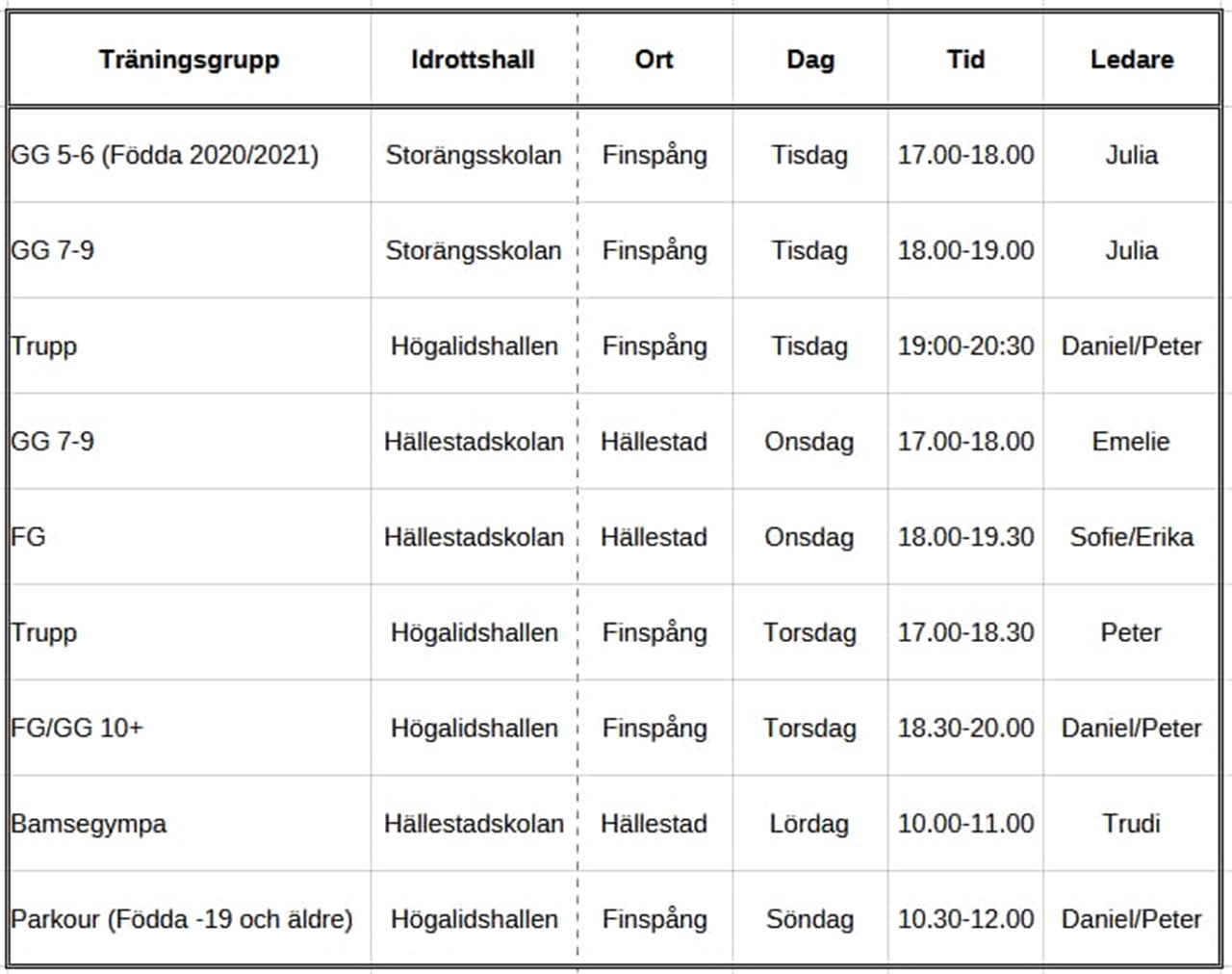Click the Emelie leader cell
This screenshot has height=974, width=1232.
(x=1132, y=441)
